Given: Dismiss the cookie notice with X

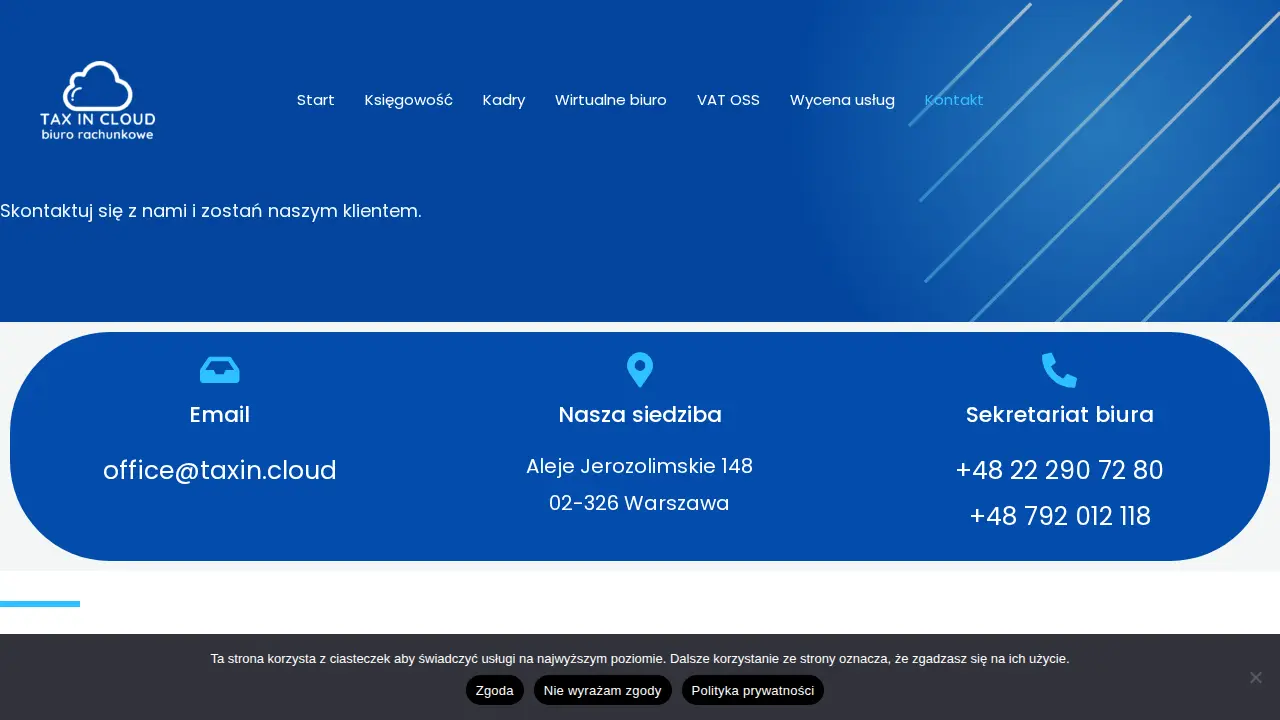Looking at the screenshot, I should pos(1255,677).
